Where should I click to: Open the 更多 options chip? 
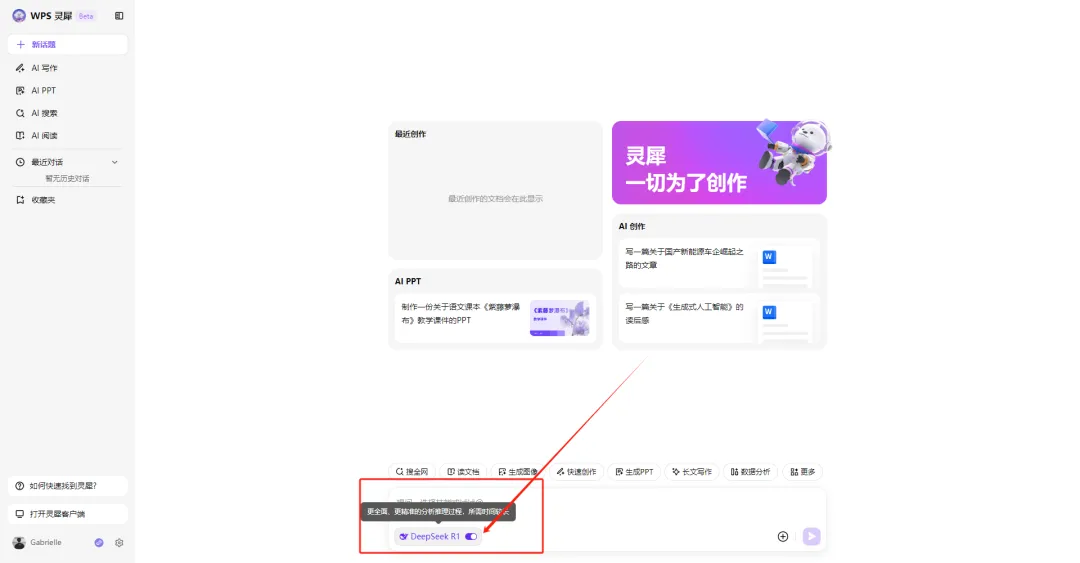coord(803,472)
